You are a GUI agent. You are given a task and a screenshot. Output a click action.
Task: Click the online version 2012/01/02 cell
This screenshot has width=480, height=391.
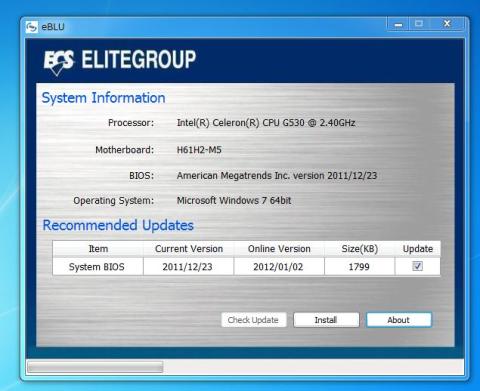278,267
